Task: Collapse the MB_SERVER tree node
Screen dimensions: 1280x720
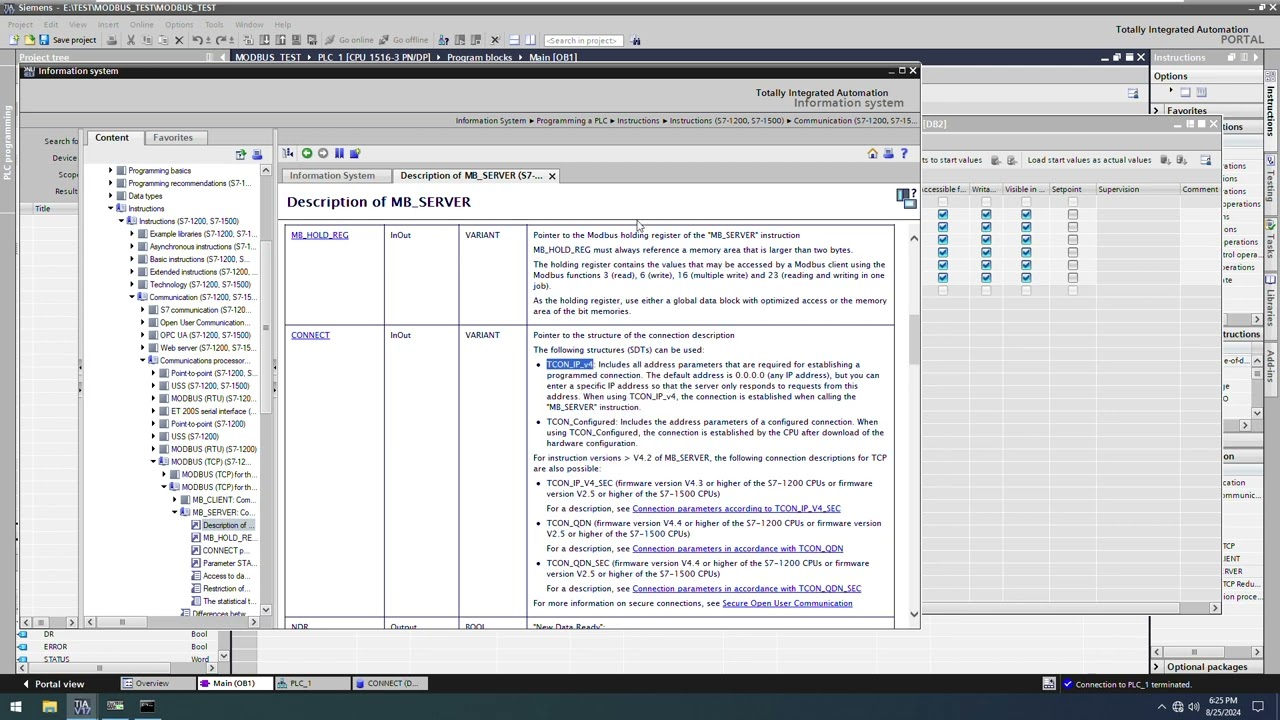Action: point(175,512)
